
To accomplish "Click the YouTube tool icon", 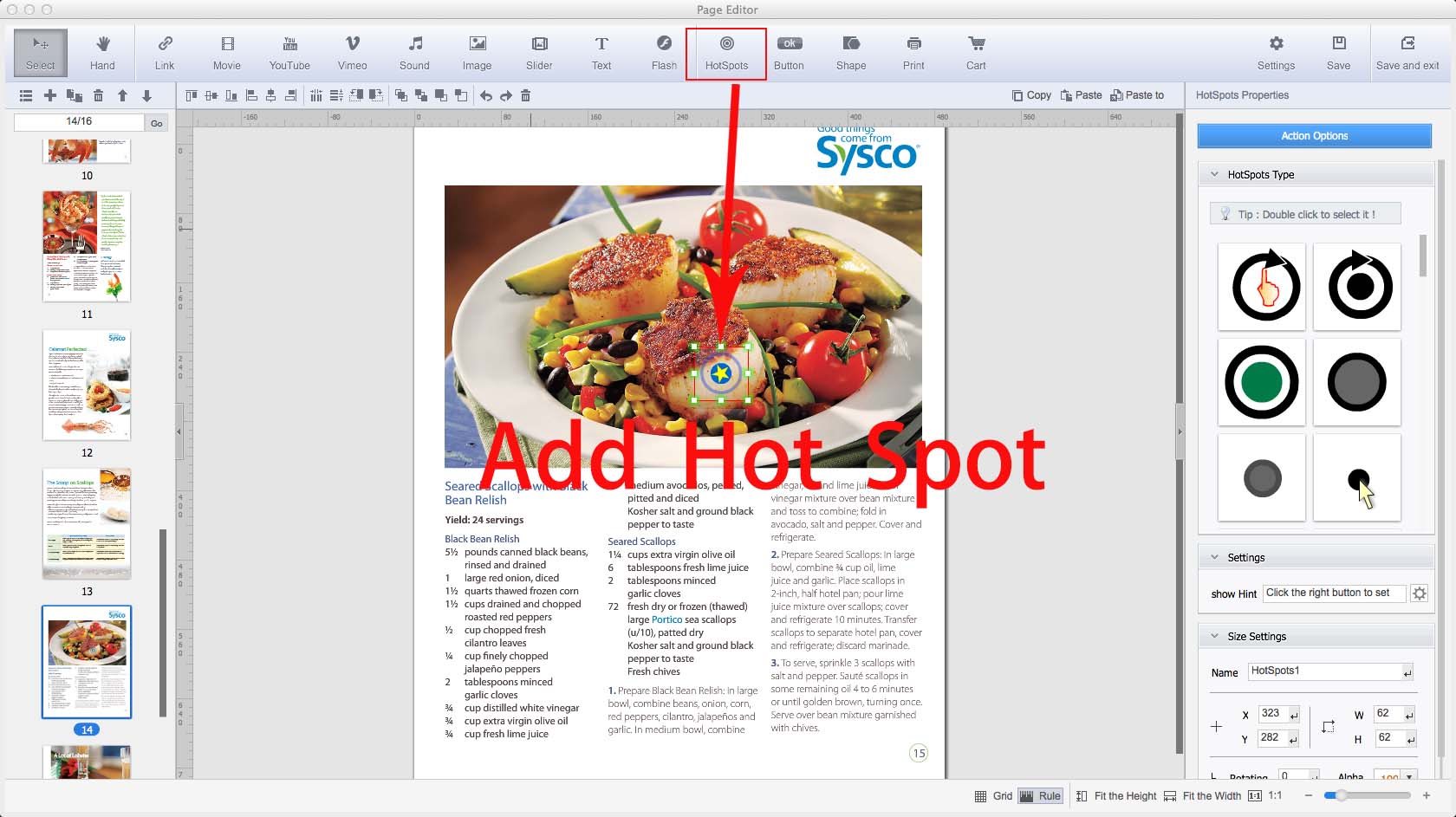I will 289,53.
